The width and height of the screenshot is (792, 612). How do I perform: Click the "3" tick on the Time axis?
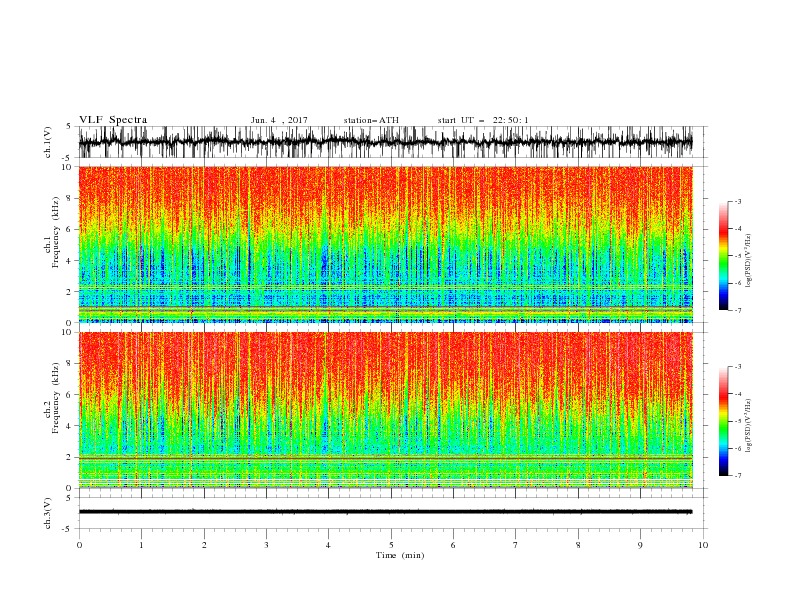(266, 545)
